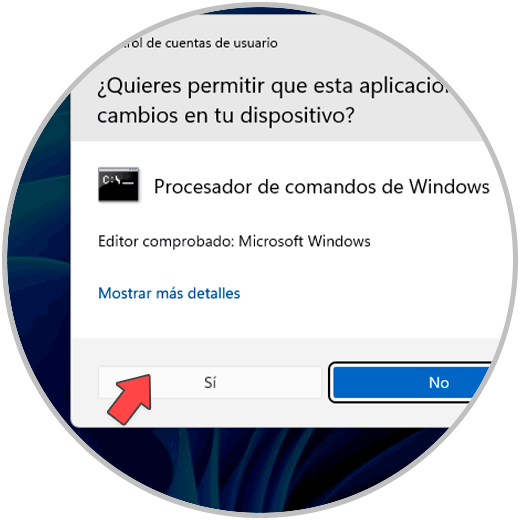Viewport: 520px width, 520px height.
Task: Choose the blue No button
Action: 412,382
